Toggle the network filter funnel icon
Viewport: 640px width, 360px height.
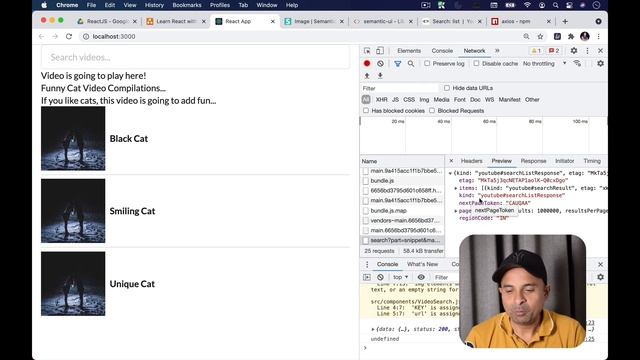tap(398, 64)
